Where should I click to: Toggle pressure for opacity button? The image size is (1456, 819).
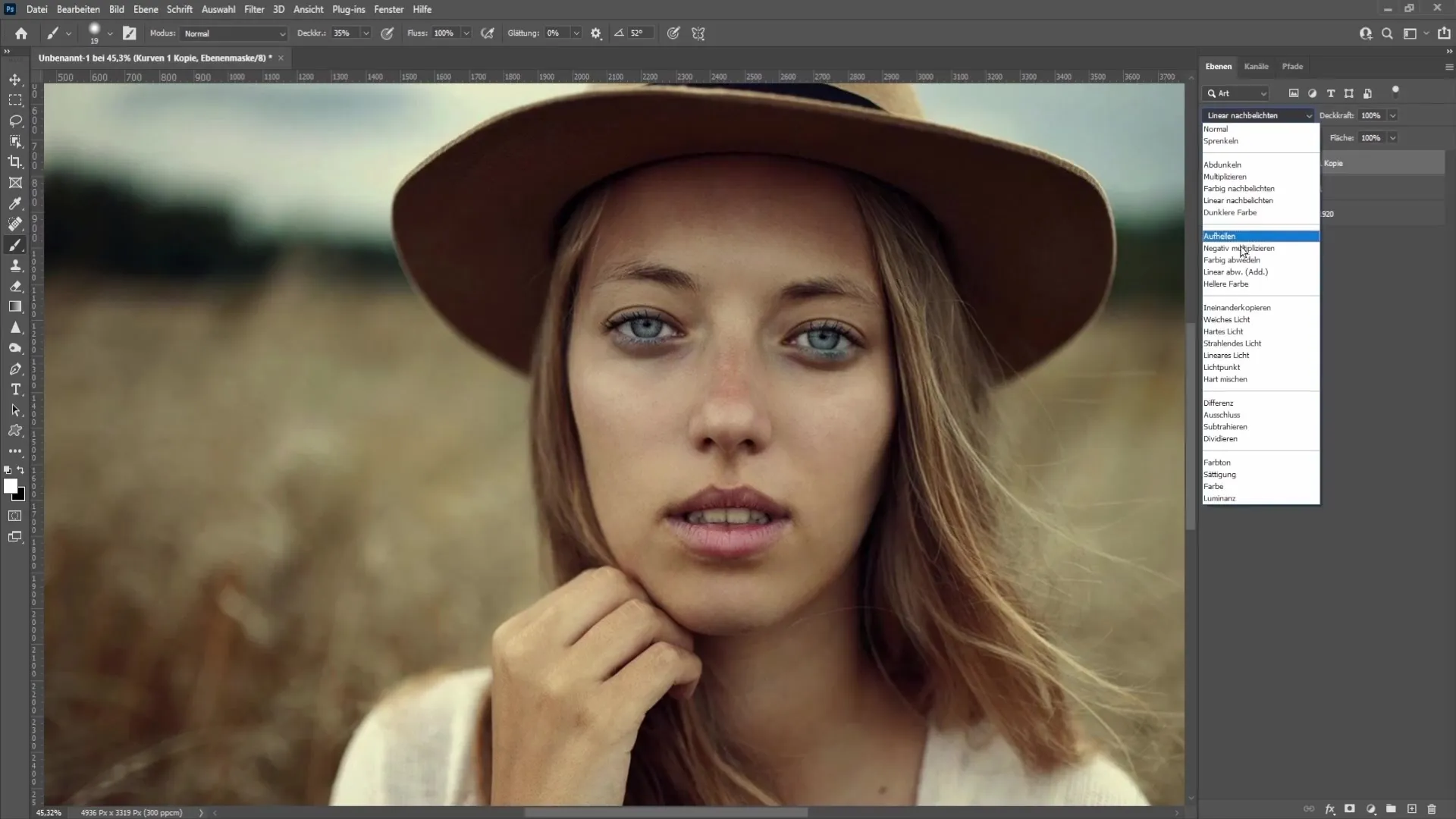tap(388, 33)
